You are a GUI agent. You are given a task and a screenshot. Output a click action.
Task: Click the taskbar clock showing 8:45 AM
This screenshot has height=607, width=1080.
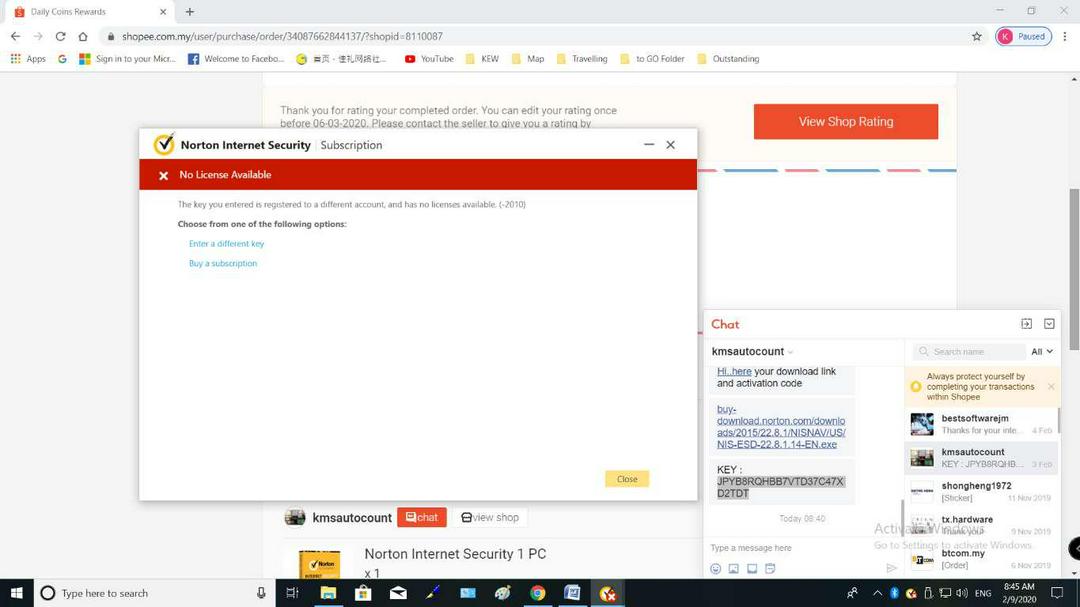pos(1019,593)
